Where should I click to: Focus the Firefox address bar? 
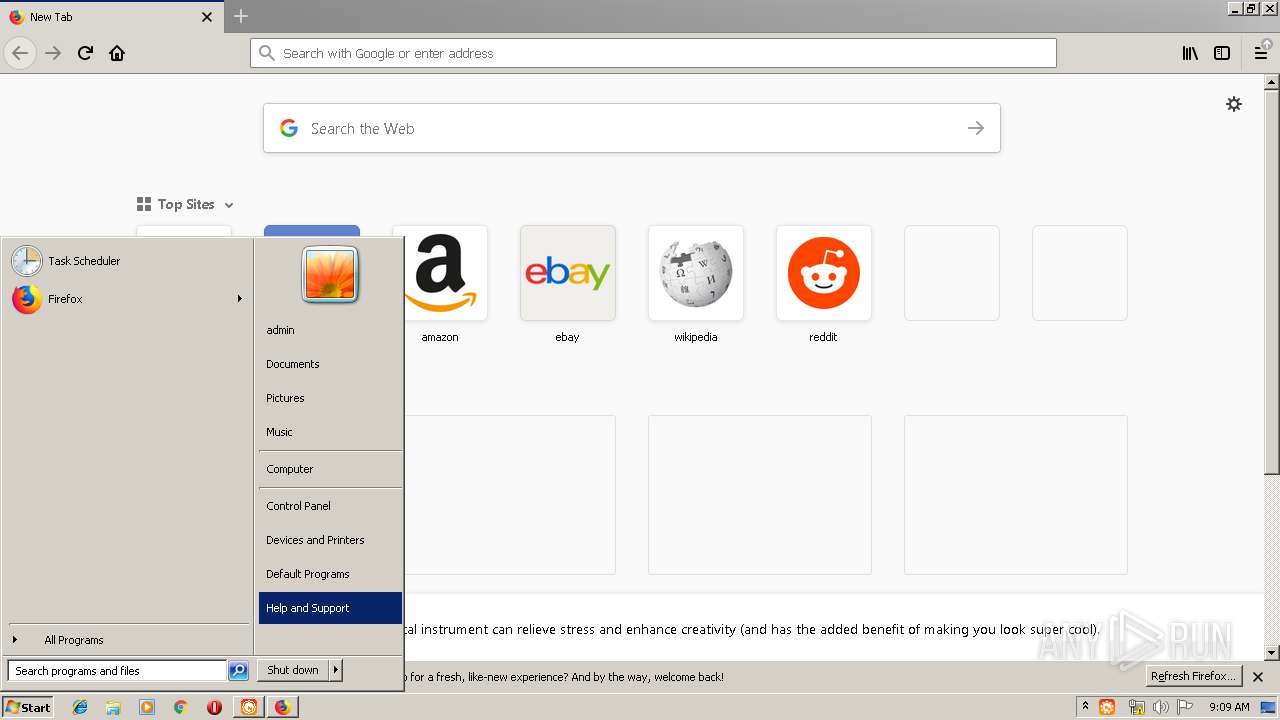tap(653, 53)
